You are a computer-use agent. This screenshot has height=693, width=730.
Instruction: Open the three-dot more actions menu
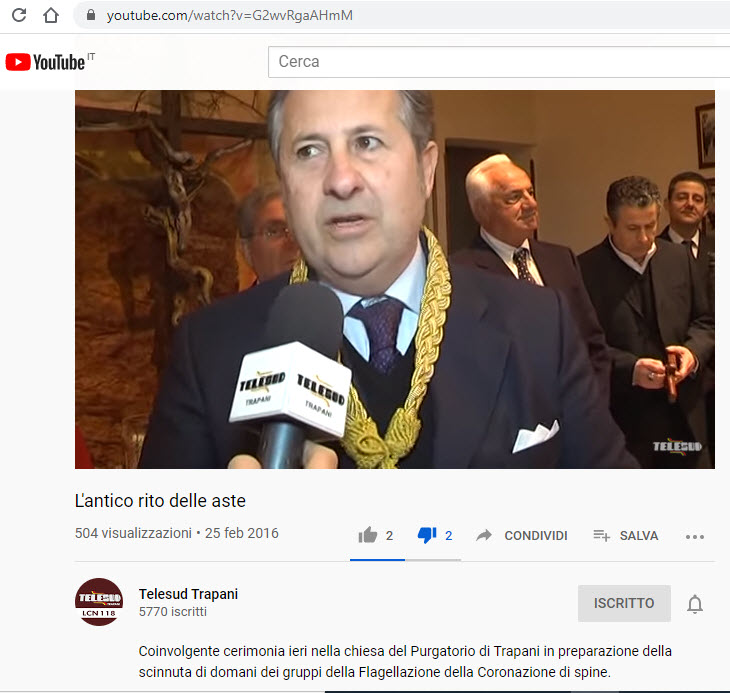[695, 537]
